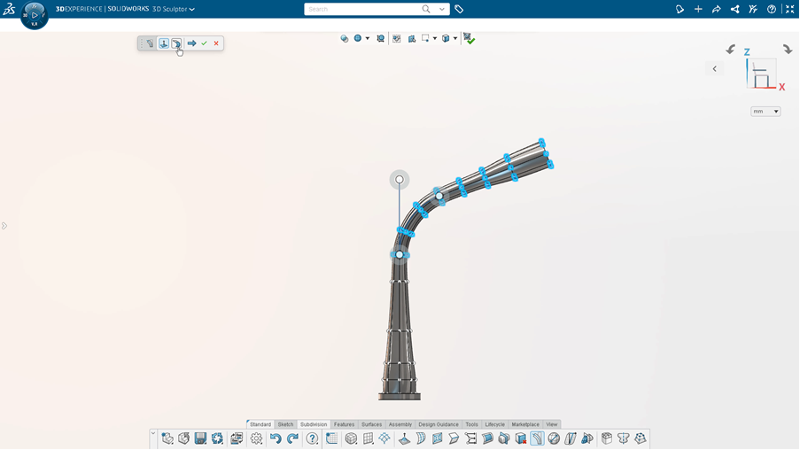Click the top manipulator handle above the model

click(x=399, y=180)
